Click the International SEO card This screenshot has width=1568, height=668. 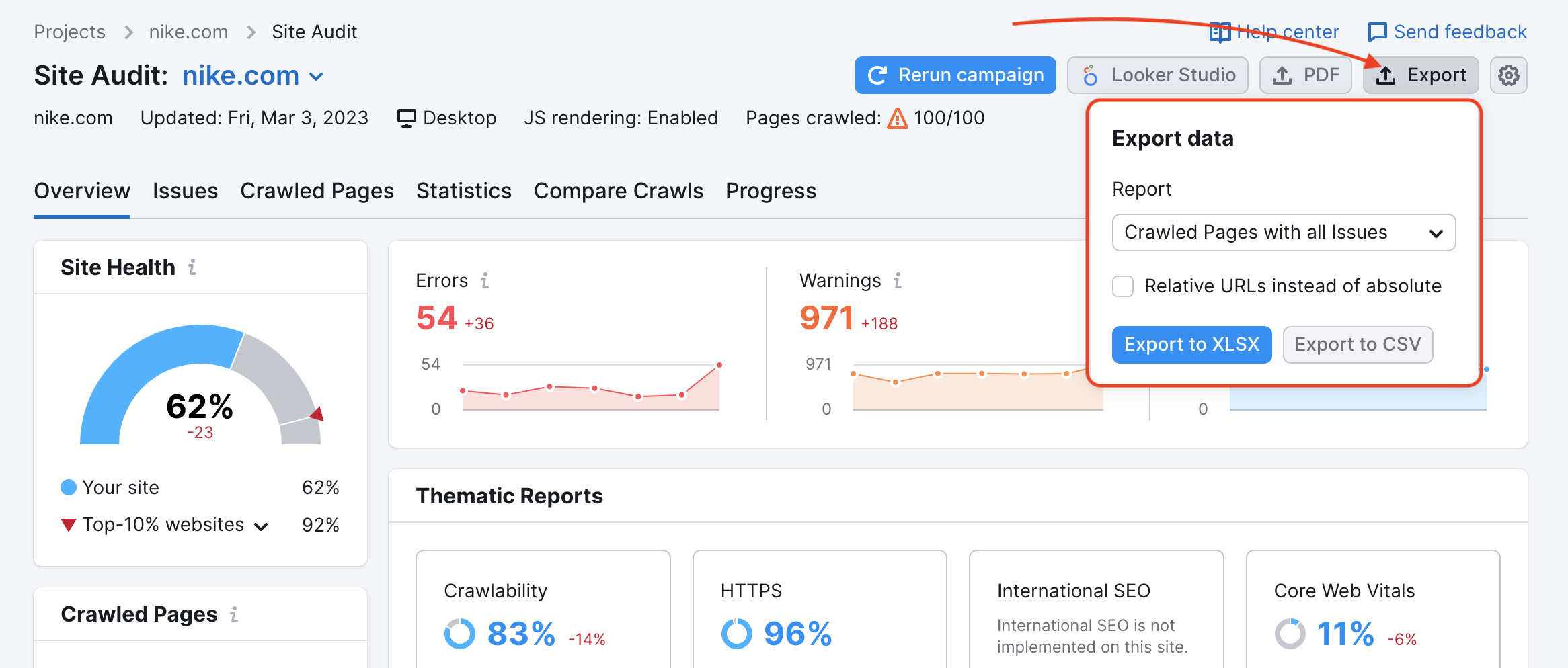coord(1096,610)
